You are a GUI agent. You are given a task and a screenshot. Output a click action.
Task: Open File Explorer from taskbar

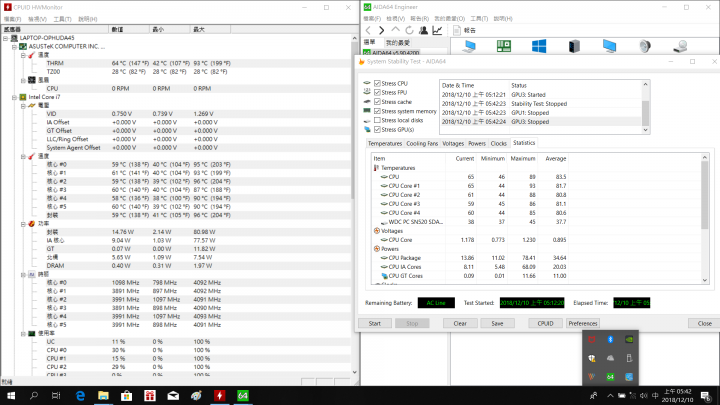[103, 395]
